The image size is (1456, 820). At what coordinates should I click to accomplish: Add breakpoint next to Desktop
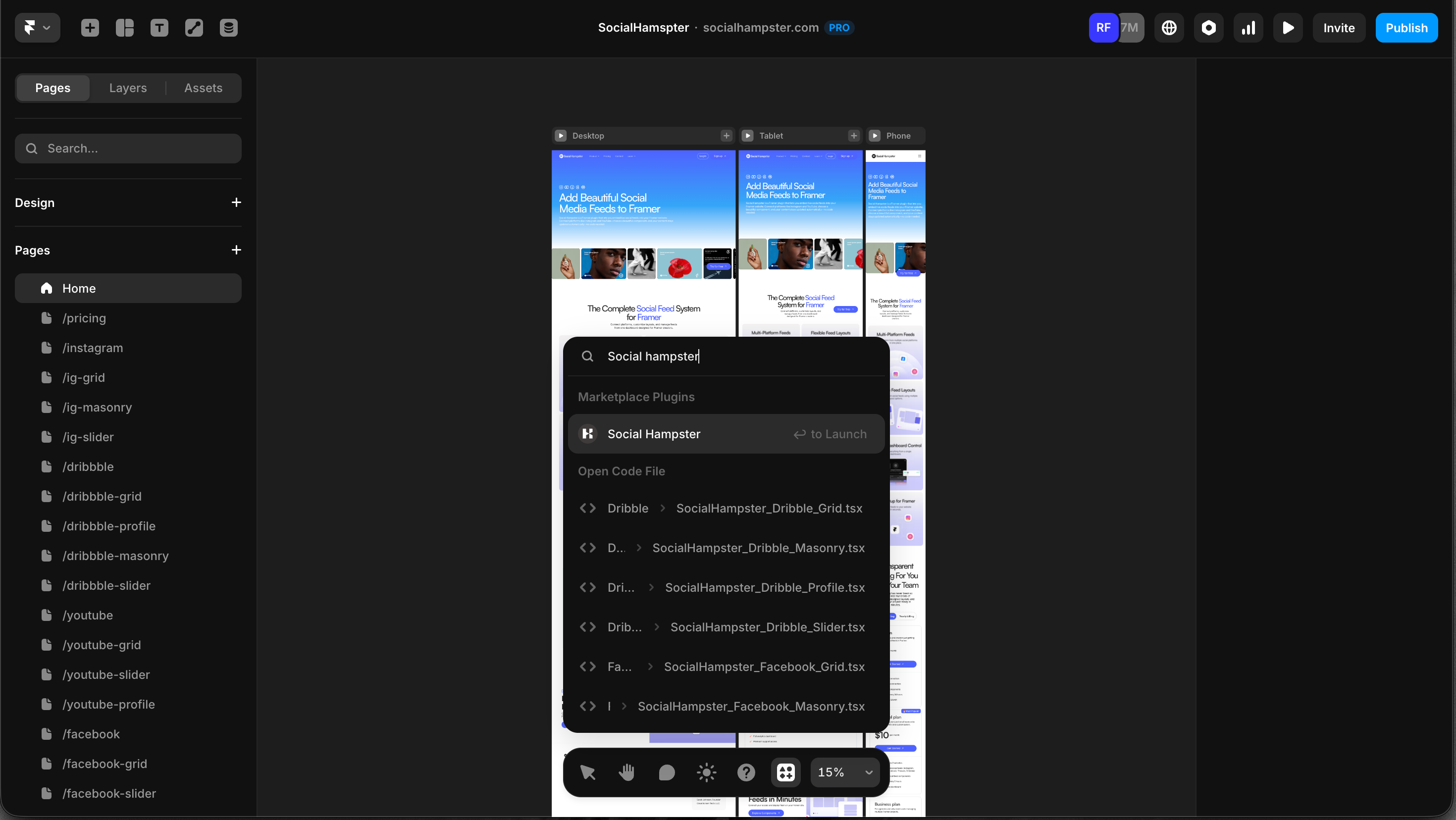click(727, 136)
